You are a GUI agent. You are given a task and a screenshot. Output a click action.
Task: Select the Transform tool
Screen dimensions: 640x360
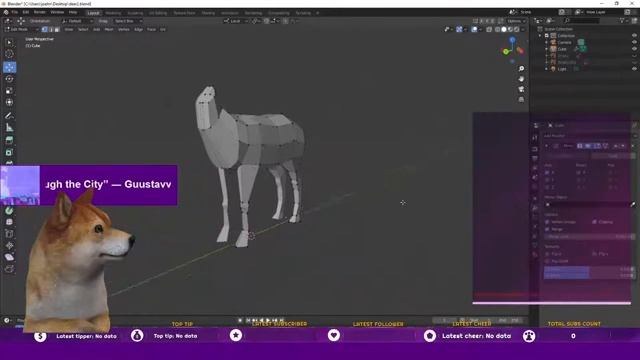pyautogui.click(x=9, y=102)
